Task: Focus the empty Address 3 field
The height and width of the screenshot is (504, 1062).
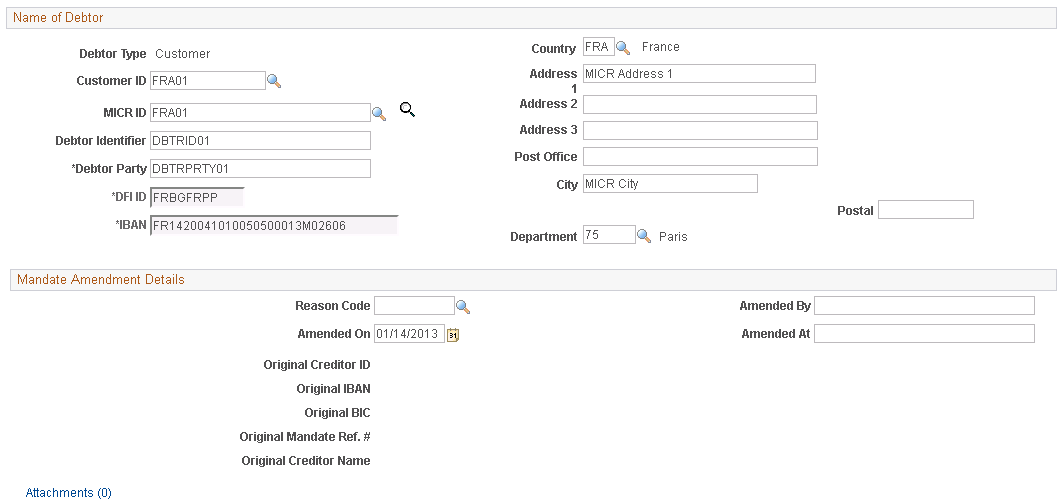Action: (x=700, y=130)
